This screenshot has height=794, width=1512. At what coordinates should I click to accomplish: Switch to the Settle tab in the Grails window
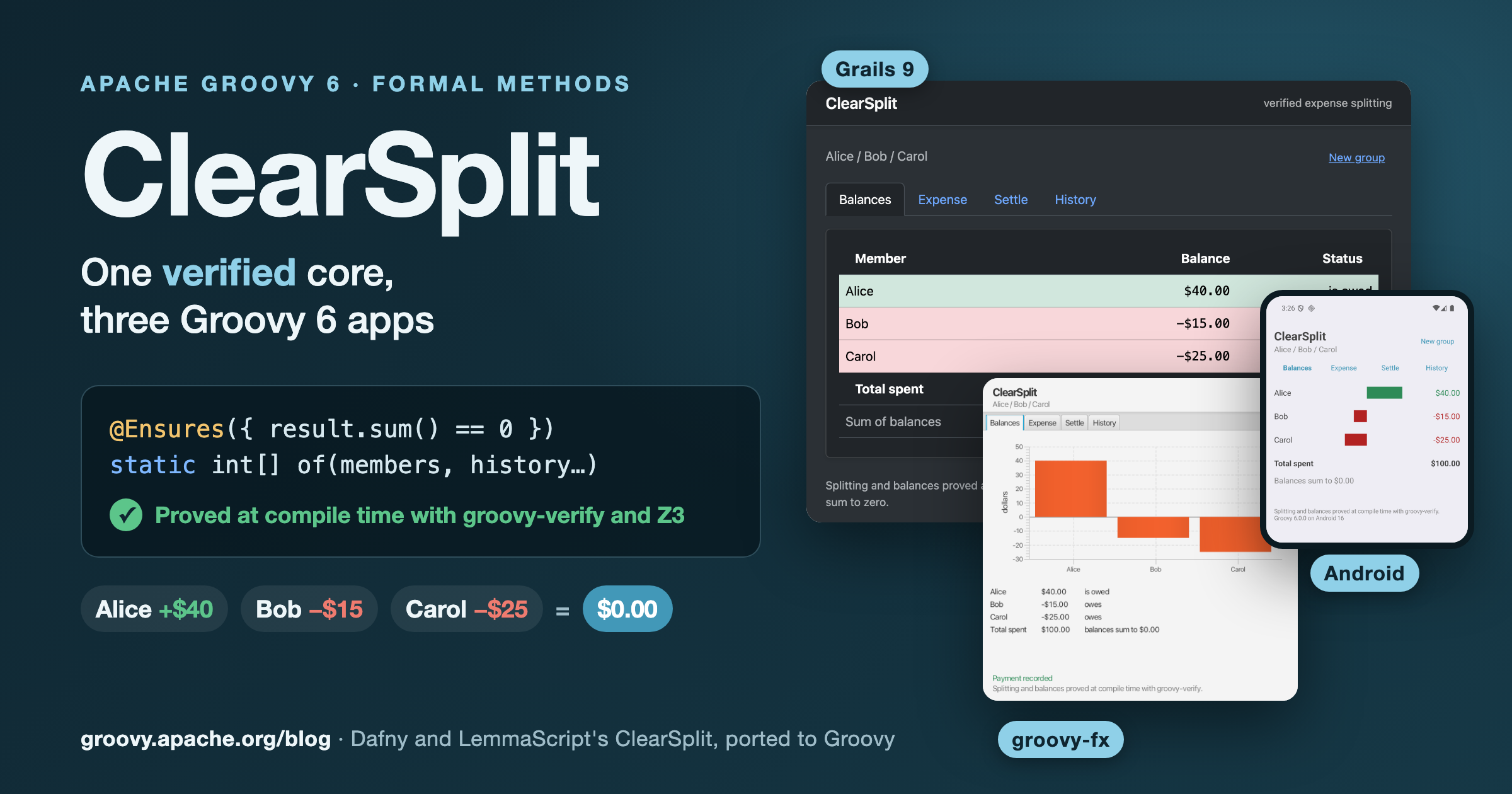(1011, 200)
